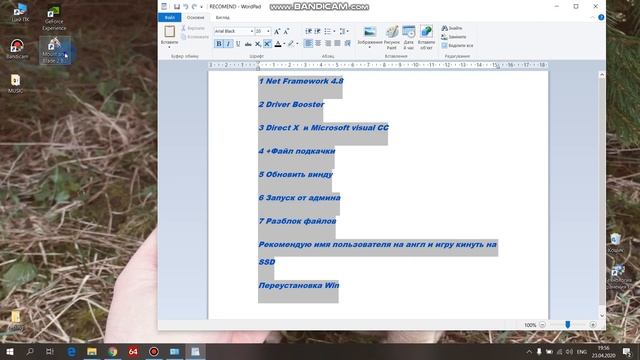Click the Cut (Вирізати) button
Screen dimensions: 640x360
[193, 28]
